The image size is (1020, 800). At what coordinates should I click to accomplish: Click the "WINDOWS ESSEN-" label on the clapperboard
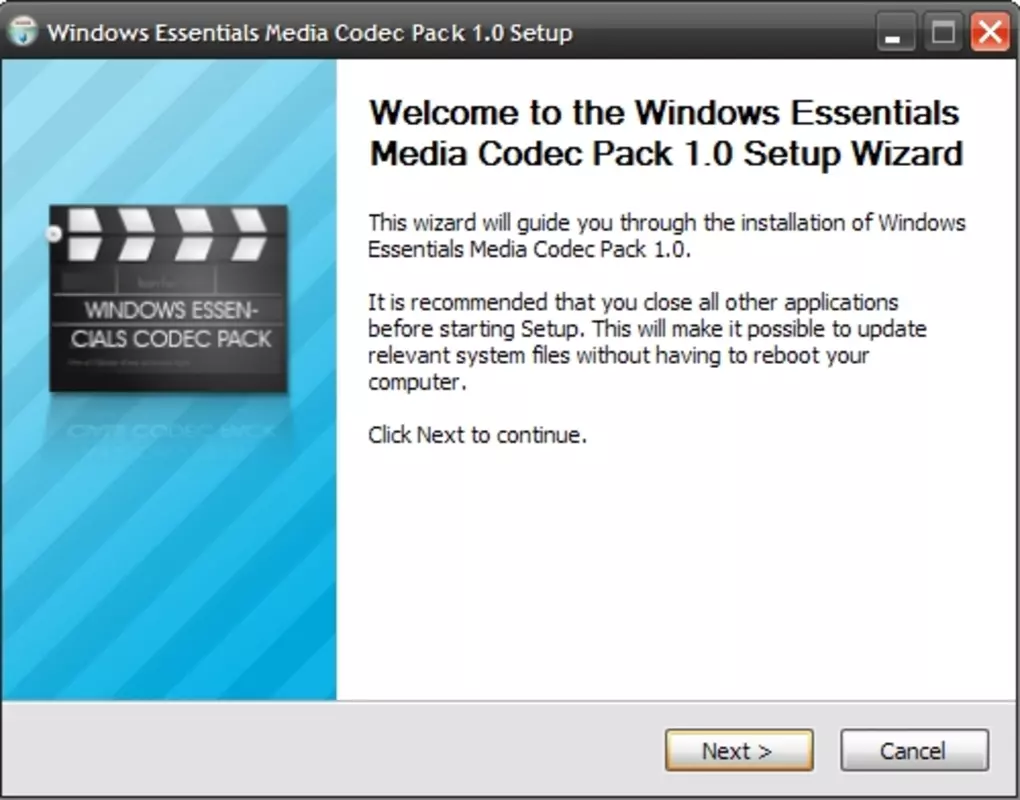[172, 310]
